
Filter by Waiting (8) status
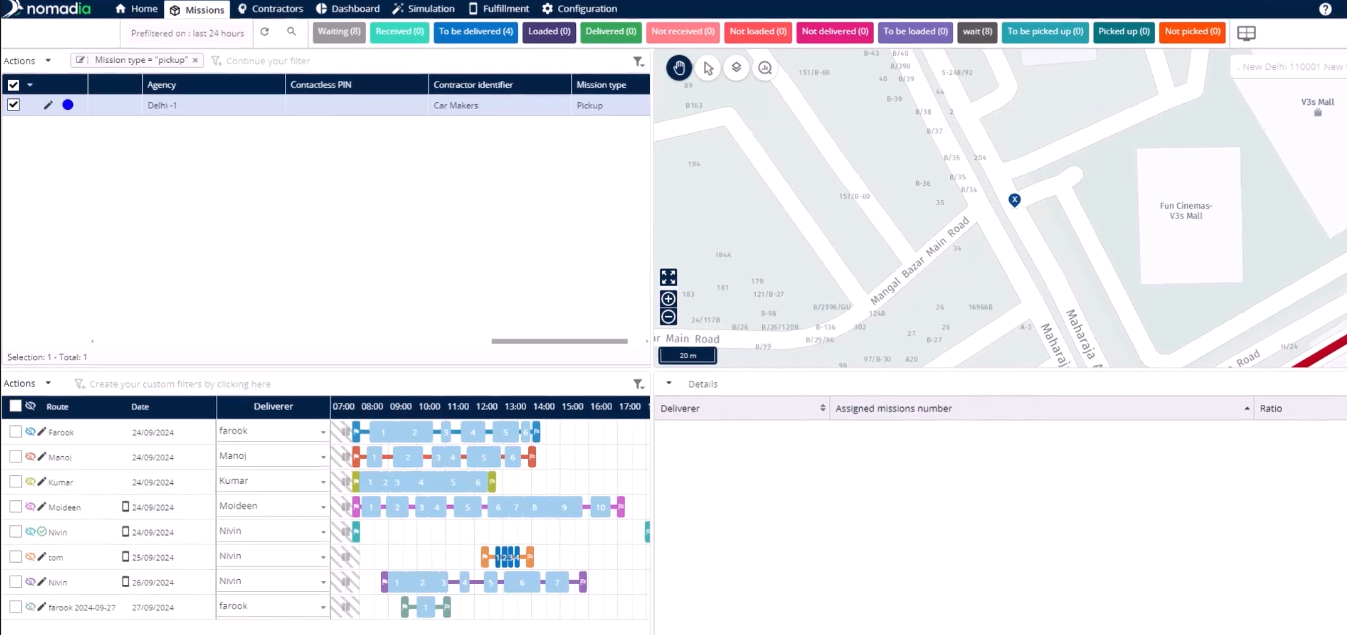[x=339, y=32]
